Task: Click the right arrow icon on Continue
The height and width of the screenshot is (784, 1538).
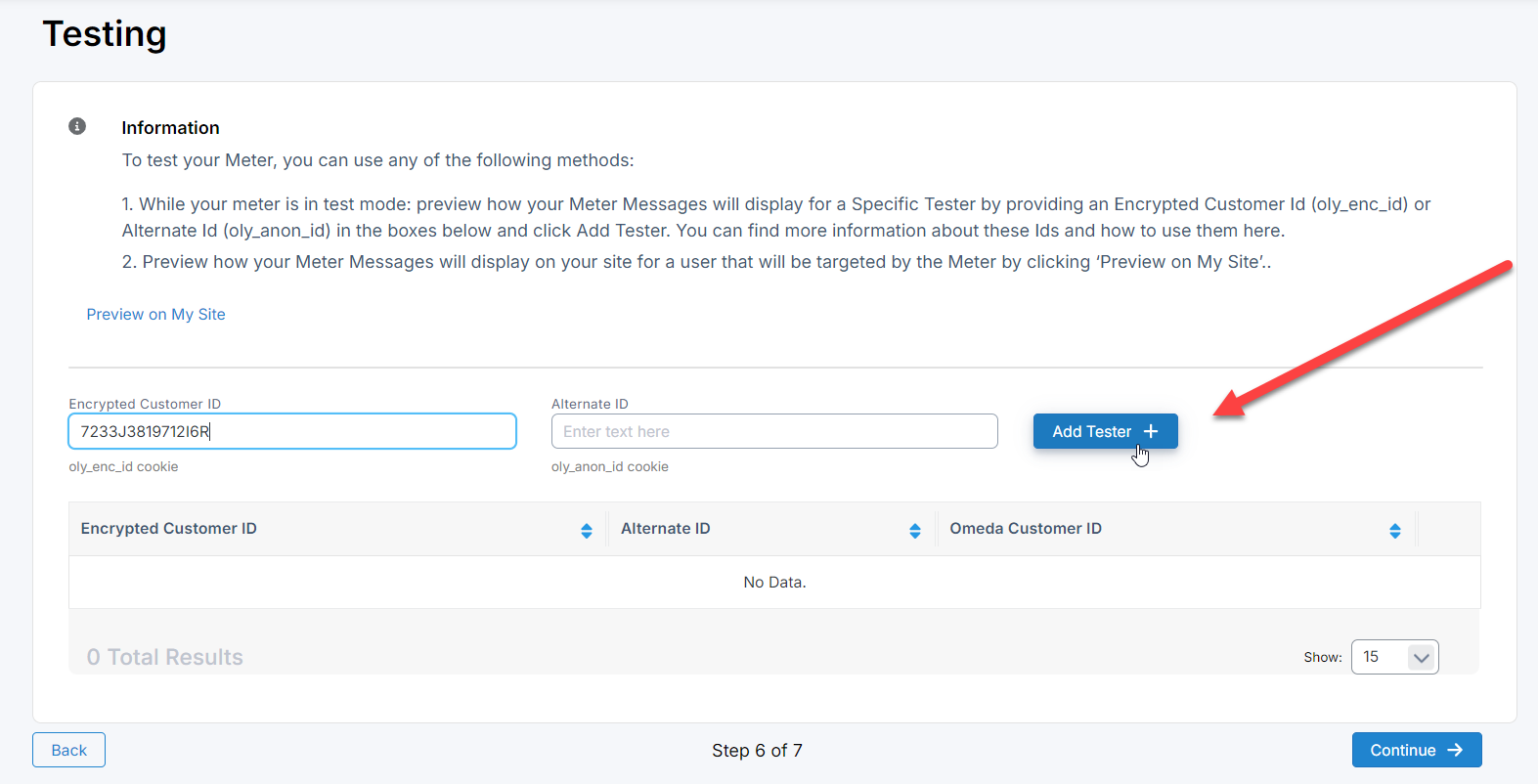Action: tap(1455, 750)
